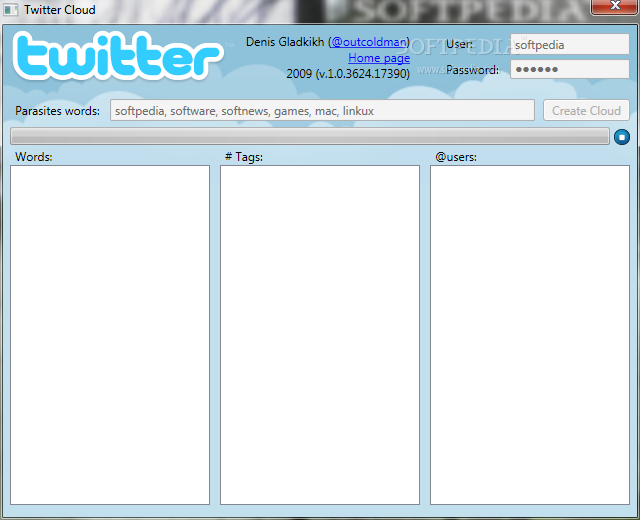Image resolution: width=640 pixels, height=520 pixels.
Task: Click the '@users:' label
Action: 456,157
